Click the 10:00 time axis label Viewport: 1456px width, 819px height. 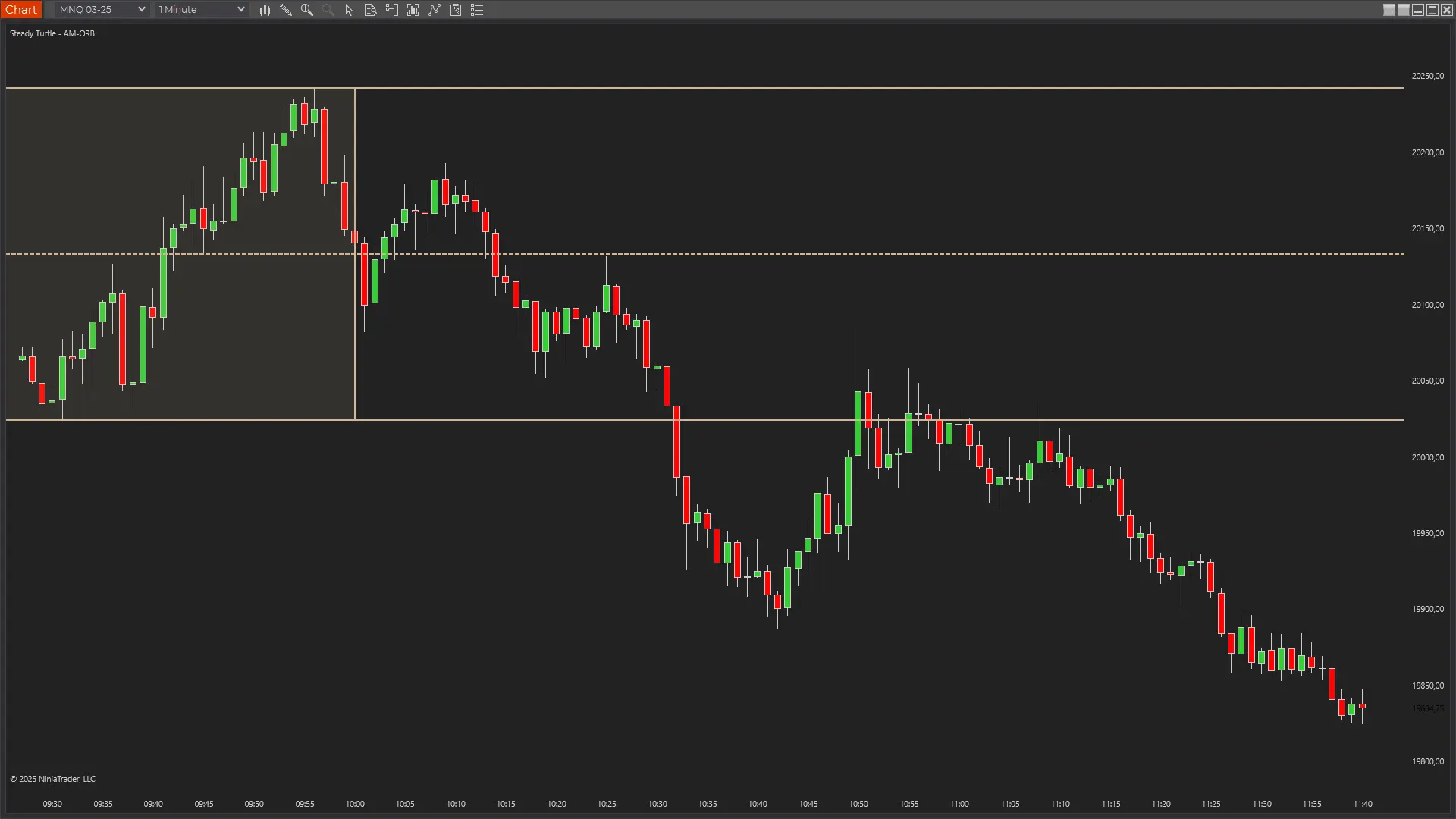click(x=355, y=804)
